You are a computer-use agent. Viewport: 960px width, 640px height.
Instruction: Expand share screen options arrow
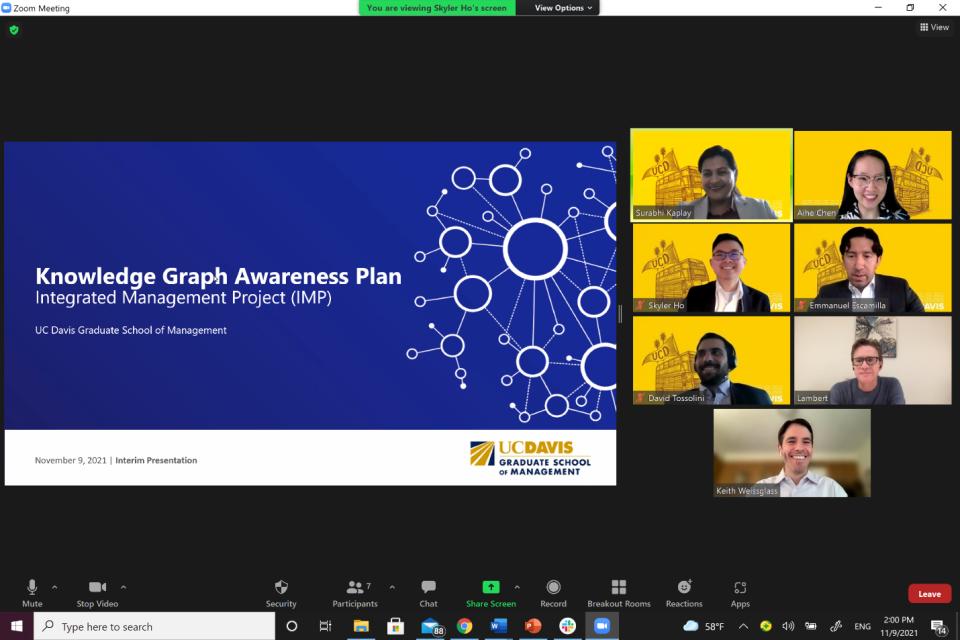pyautogui.click(x=517, y=587)
